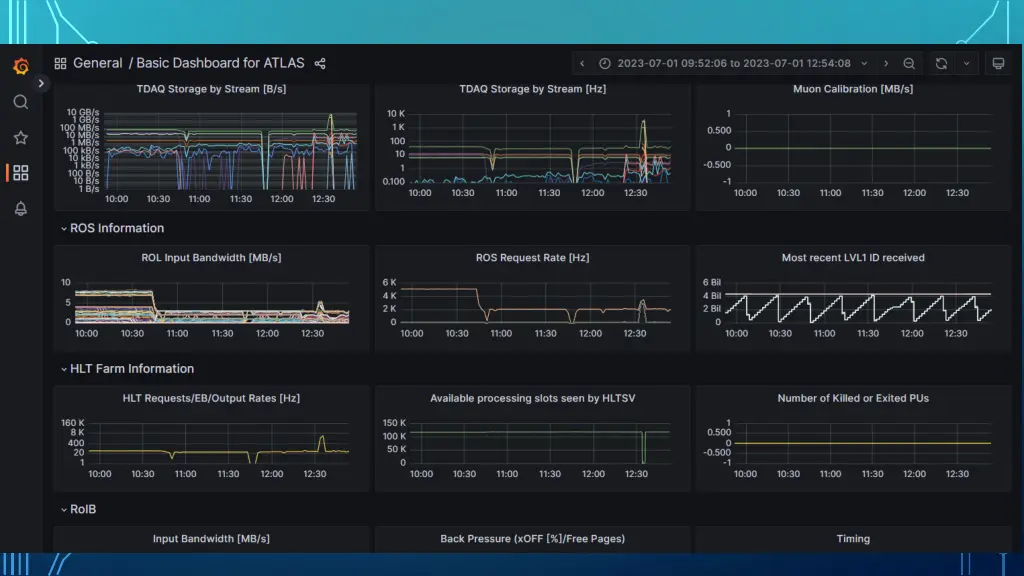Open the Input Bandwidth [MB/s] panel title
Viewport: 1024px width, 576px height.
click(x=211, y=539)
